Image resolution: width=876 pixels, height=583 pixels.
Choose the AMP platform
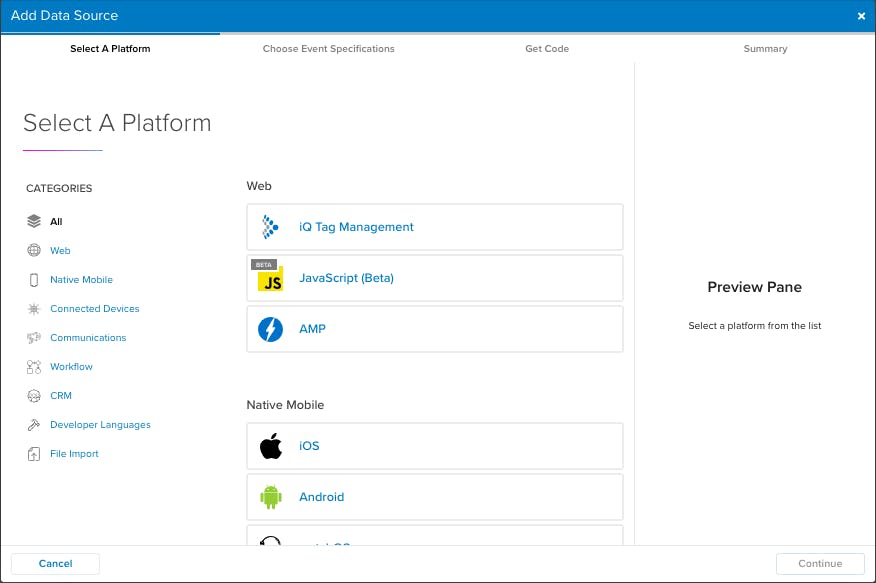coord(435,329)
